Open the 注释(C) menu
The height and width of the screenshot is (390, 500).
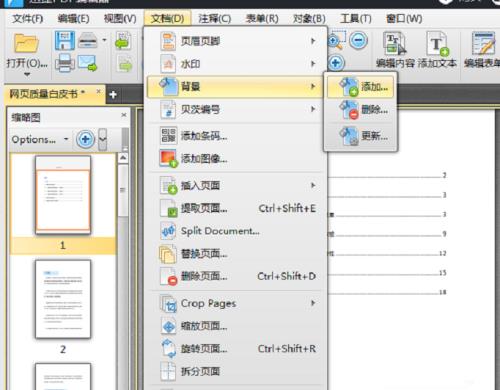pyautogui.click(x=215, y=18)
